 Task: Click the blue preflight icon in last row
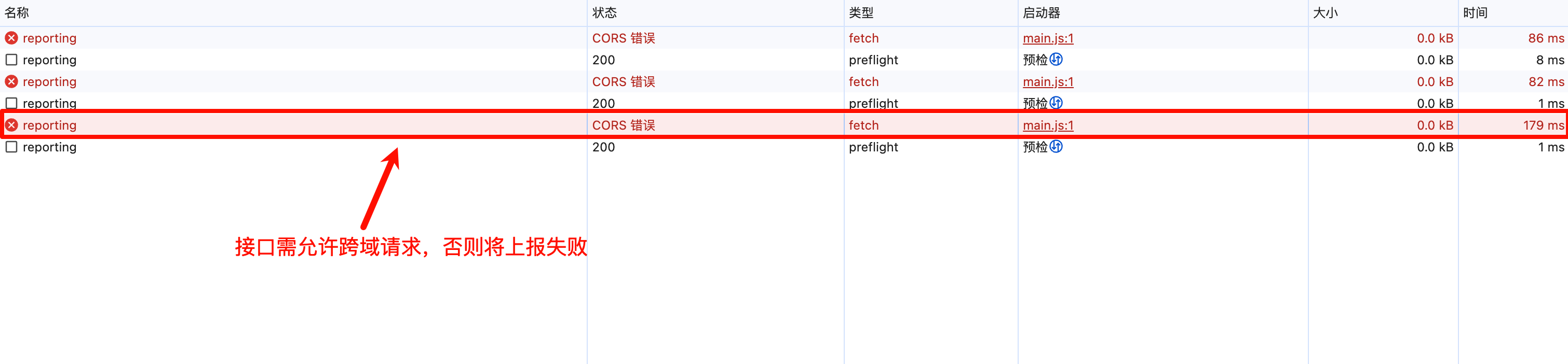tap(1056, 146)
